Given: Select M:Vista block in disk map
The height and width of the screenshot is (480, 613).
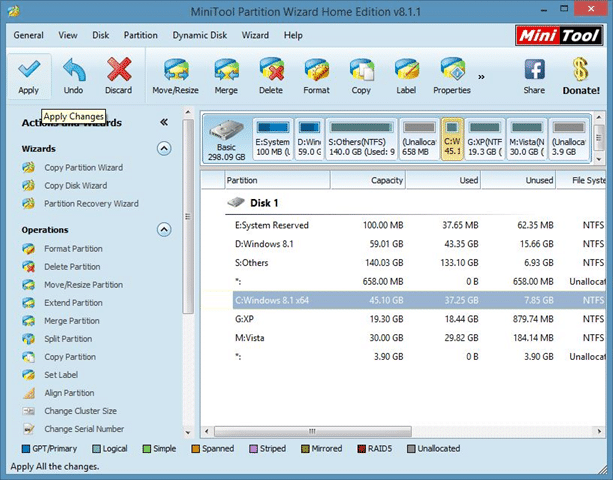Looking at the screenshot, I should coord(527,139).
